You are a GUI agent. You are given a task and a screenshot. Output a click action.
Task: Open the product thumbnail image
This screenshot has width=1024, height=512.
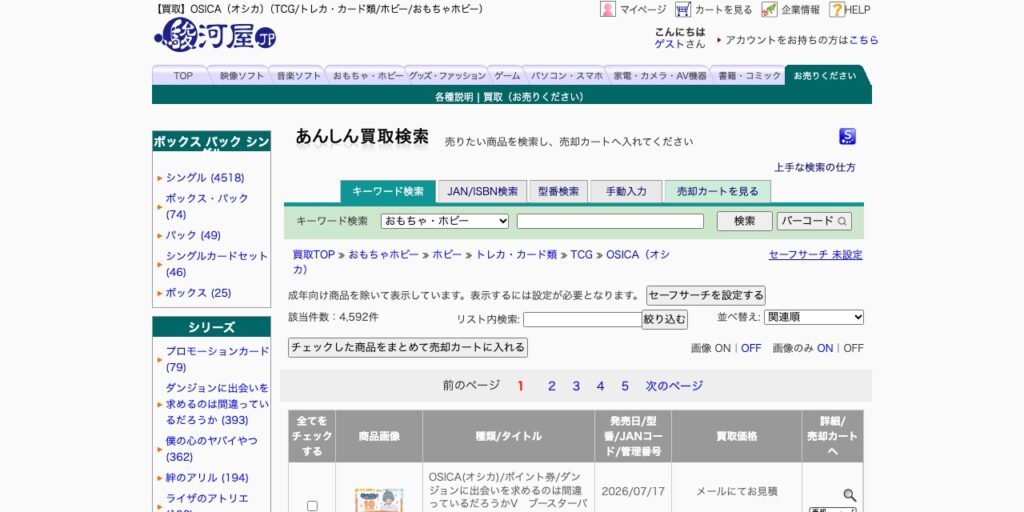[379, 500]
